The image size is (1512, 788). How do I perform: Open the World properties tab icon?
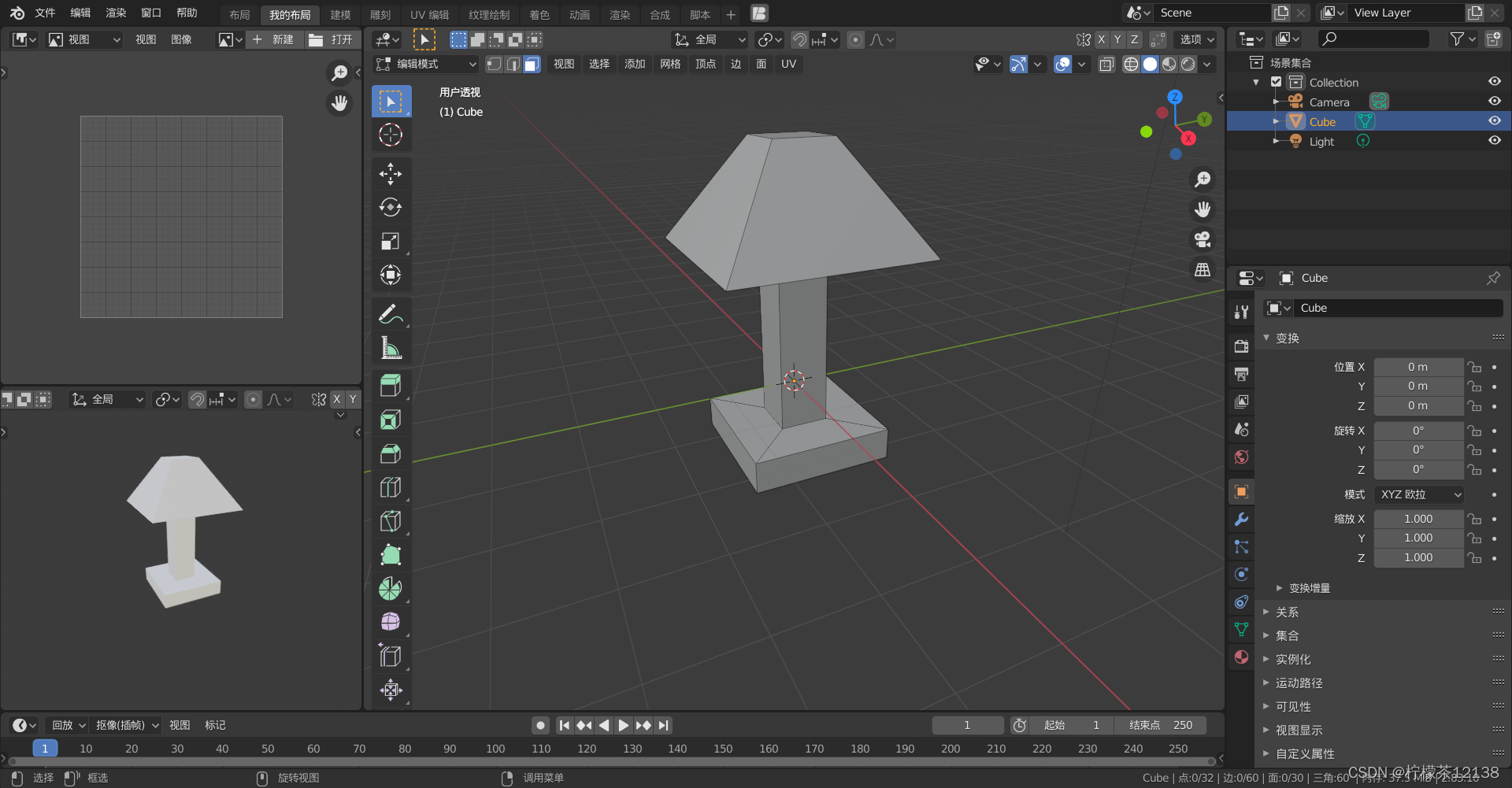[1242, 457]
